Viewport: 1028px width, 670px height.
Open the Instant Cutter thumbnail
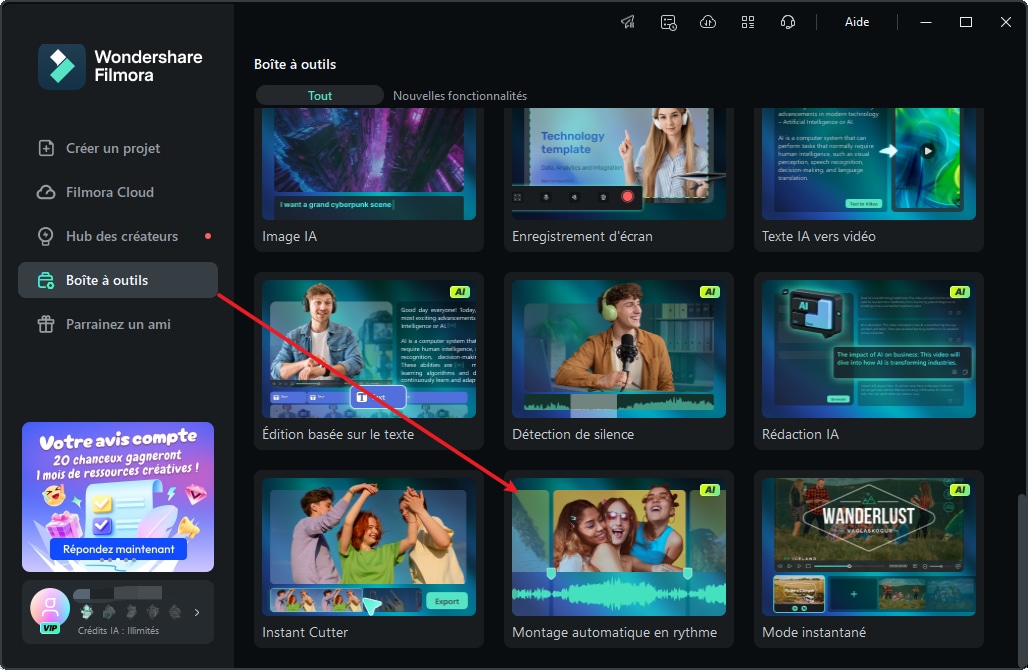coord(369,547)
